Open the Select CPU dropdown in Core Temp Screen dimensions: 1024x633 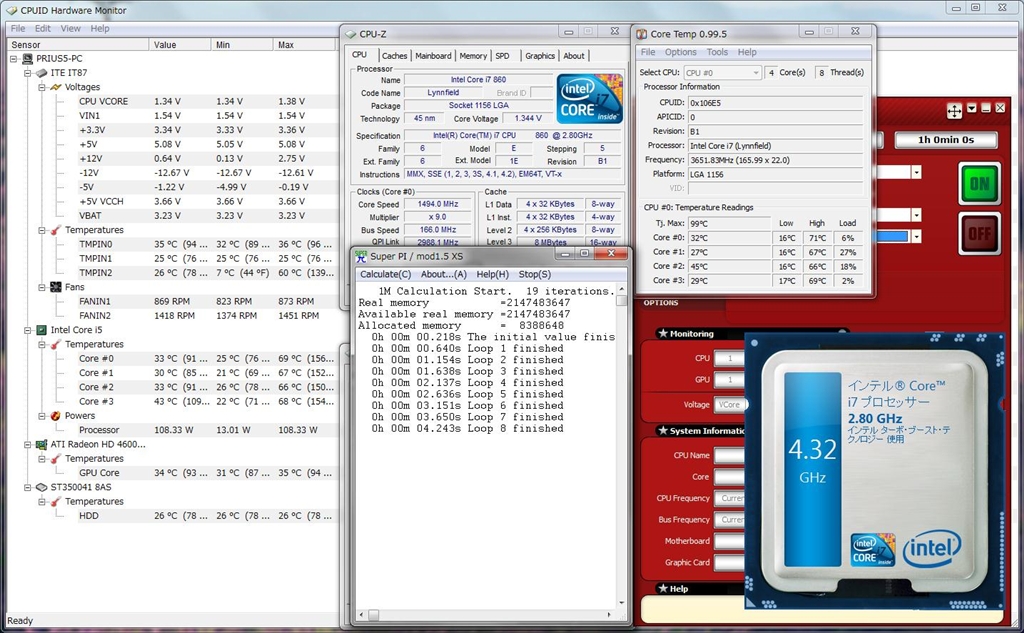click(x=722, y=73)
